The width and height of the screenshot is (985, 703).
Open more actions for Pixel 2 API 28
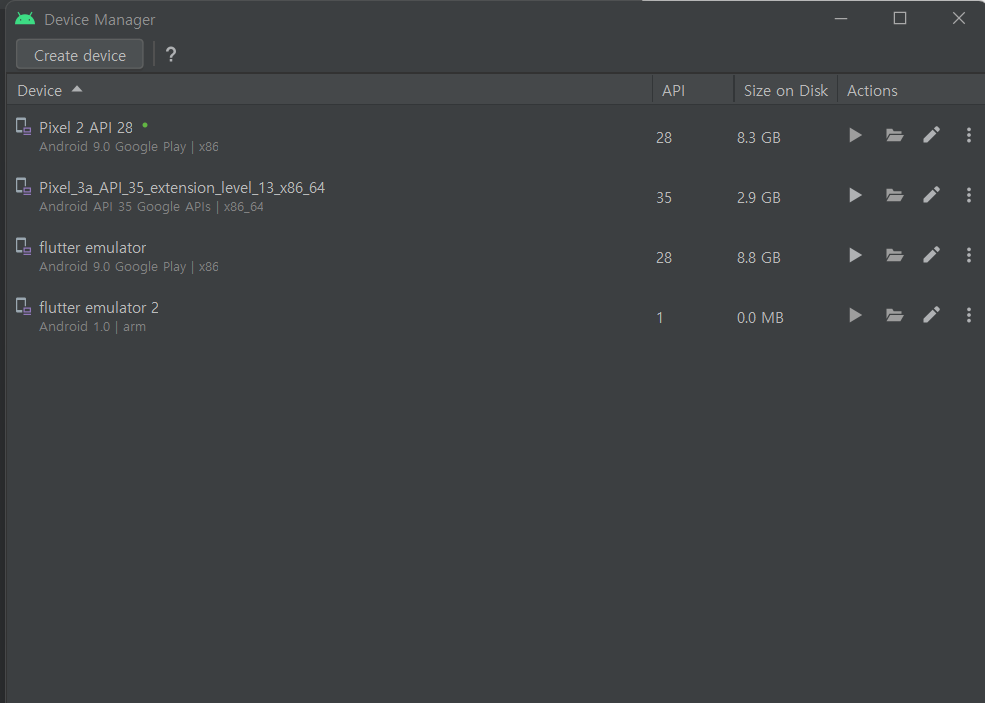(969, 135)
